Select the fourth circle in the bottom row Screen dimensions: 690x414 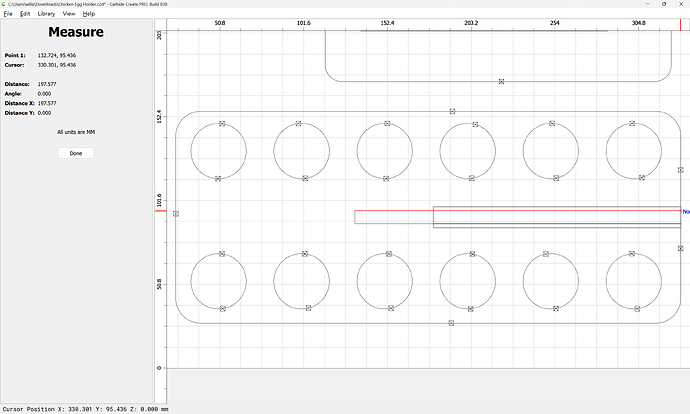(x=468, y=280)
